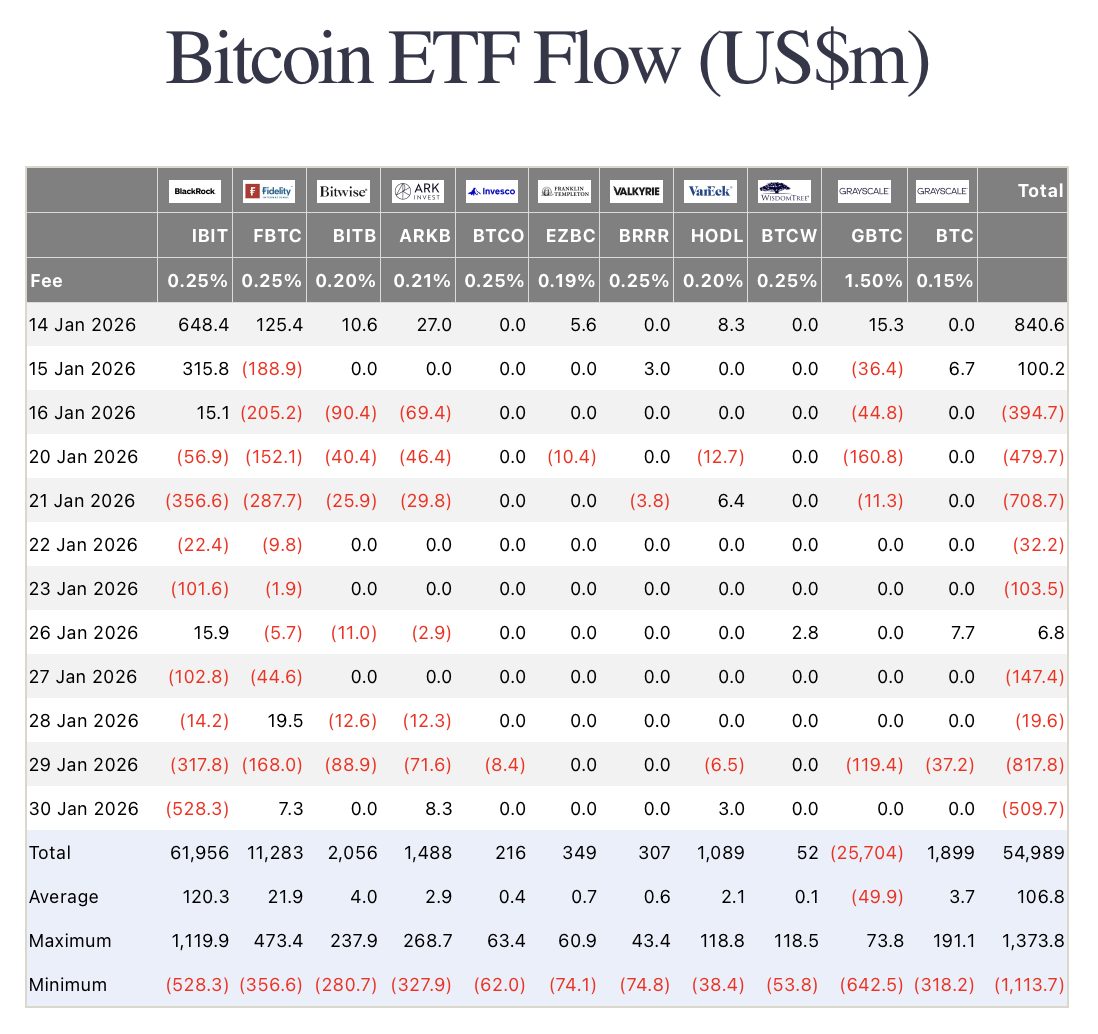Click the WisdomTree logo icon
The width and height of the screenshot is (1098, 1034).
[784, 191]
